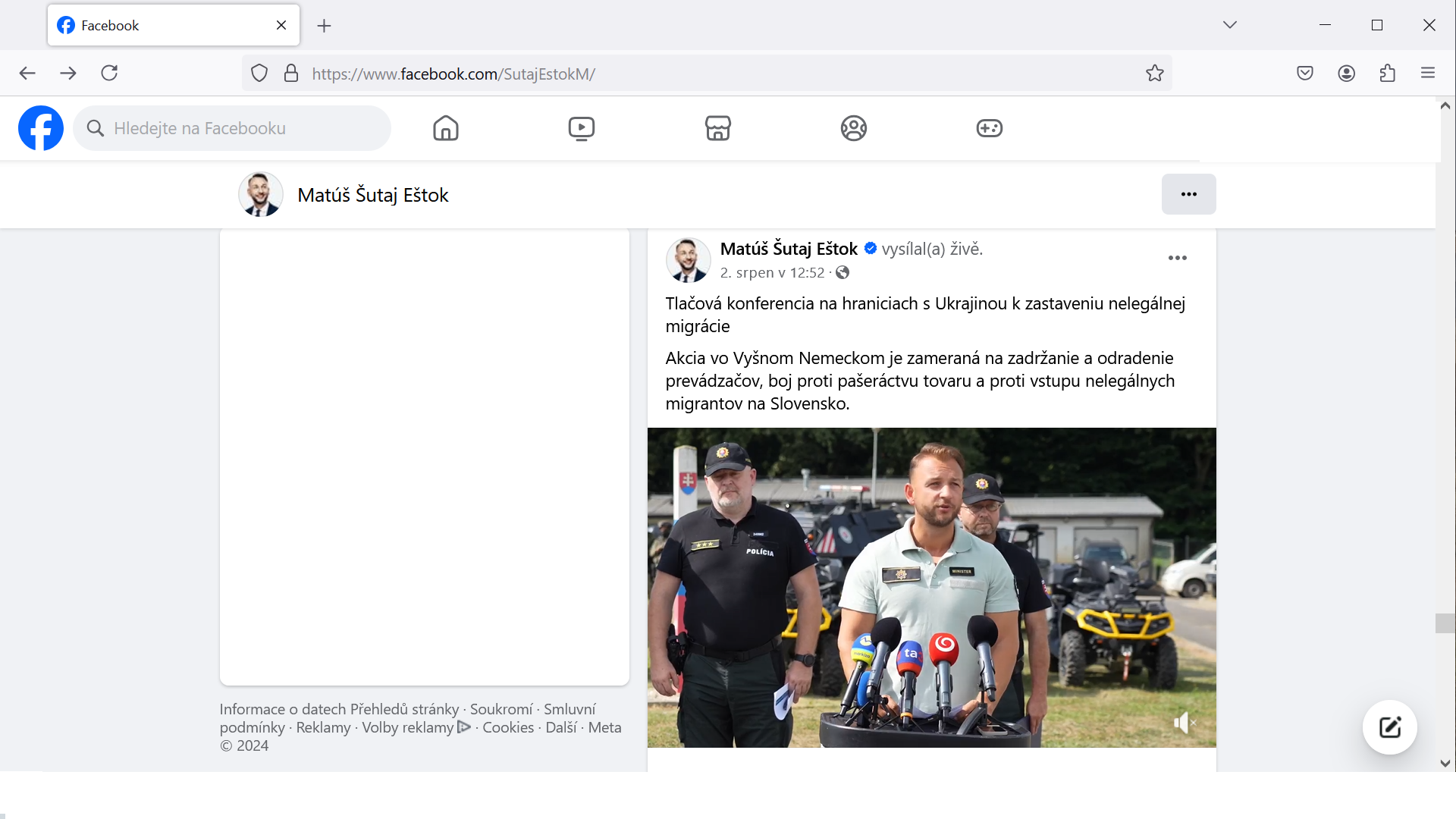Image resolution: width=1456 pixels, height=819 pixels.
Task: Bookmark page with star icon
Action: point(1154,74)
